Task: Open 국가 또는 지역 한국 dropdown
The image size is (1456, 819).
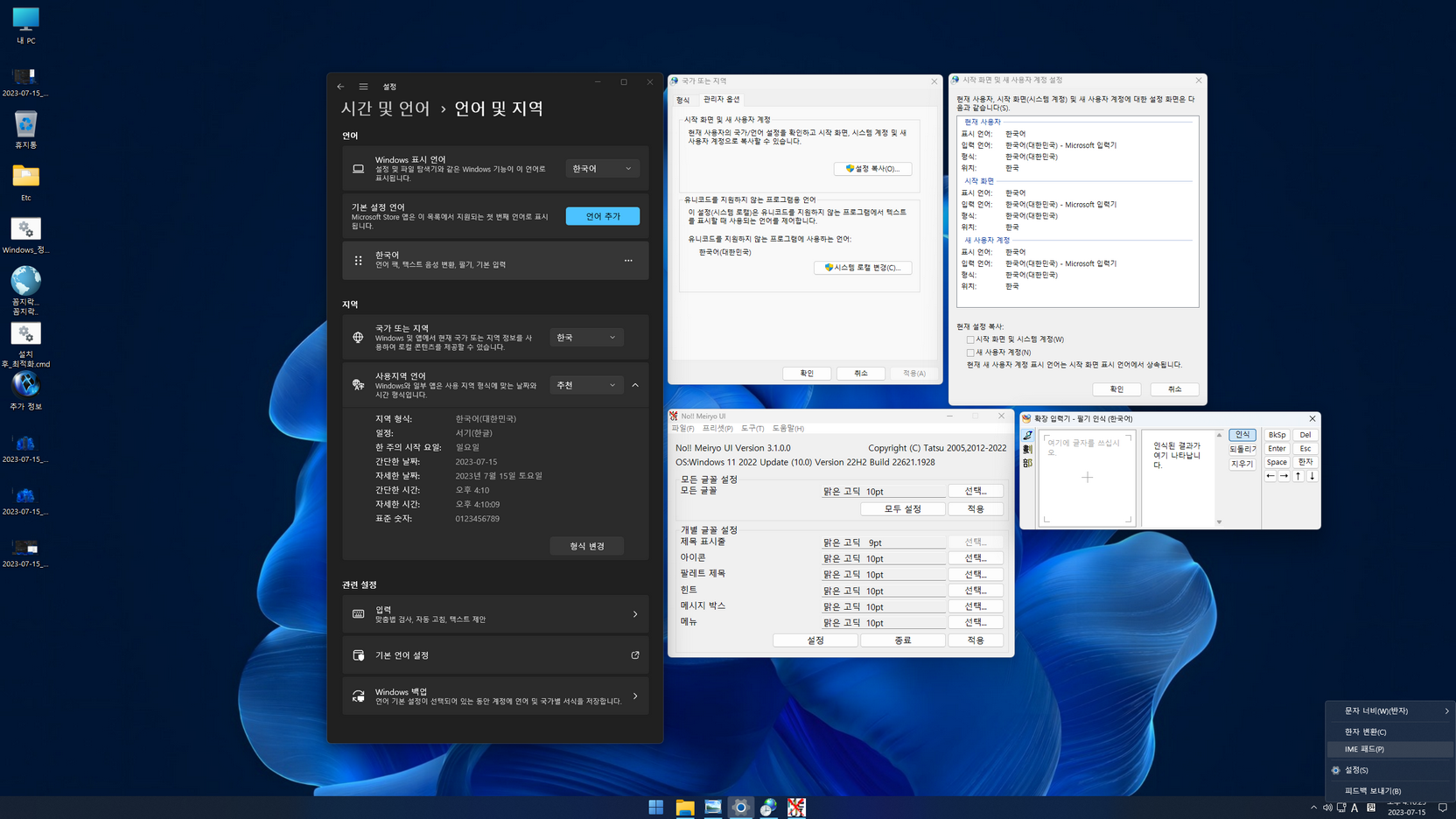Action: tap(586, 338)
